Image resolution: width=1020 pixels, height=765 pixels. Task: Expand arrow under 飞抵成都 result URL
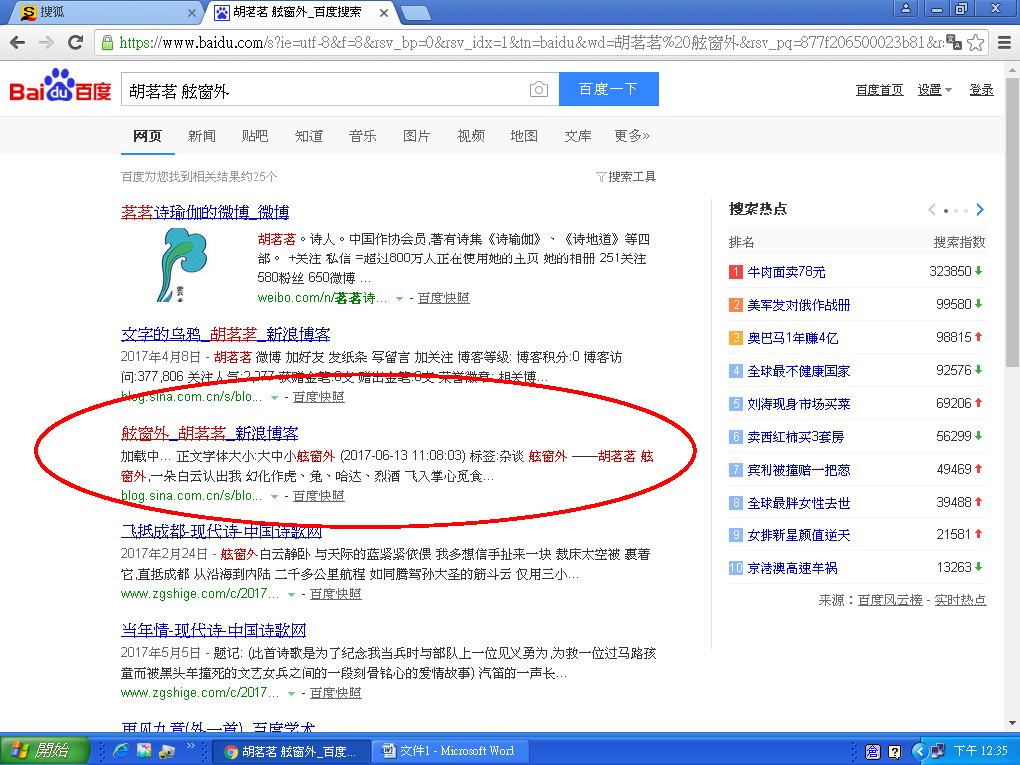(x=291, y=595)
